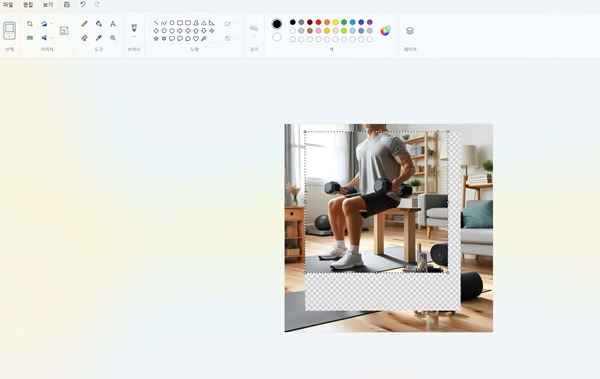Click the selection's bottom-right corner handle
This screenshot has width=600, height=379.
point(448,272)
